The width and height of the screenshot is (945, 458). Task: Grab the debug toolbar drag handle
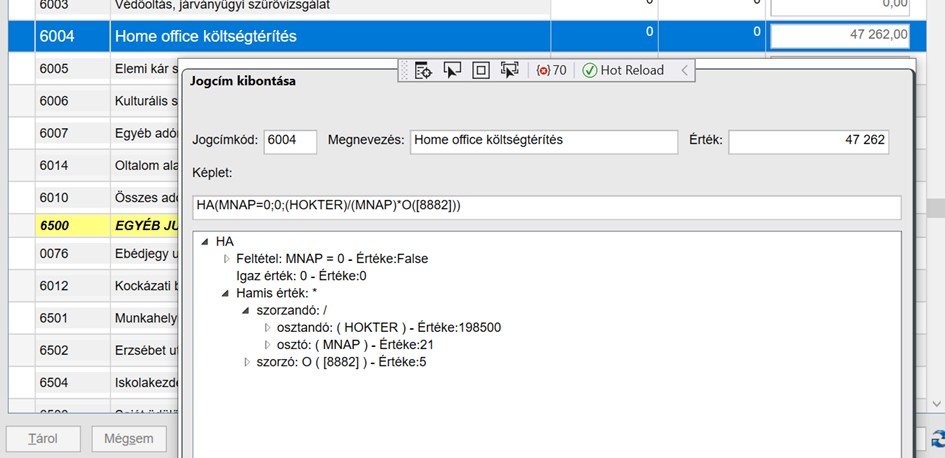click(x=404, y=71)
